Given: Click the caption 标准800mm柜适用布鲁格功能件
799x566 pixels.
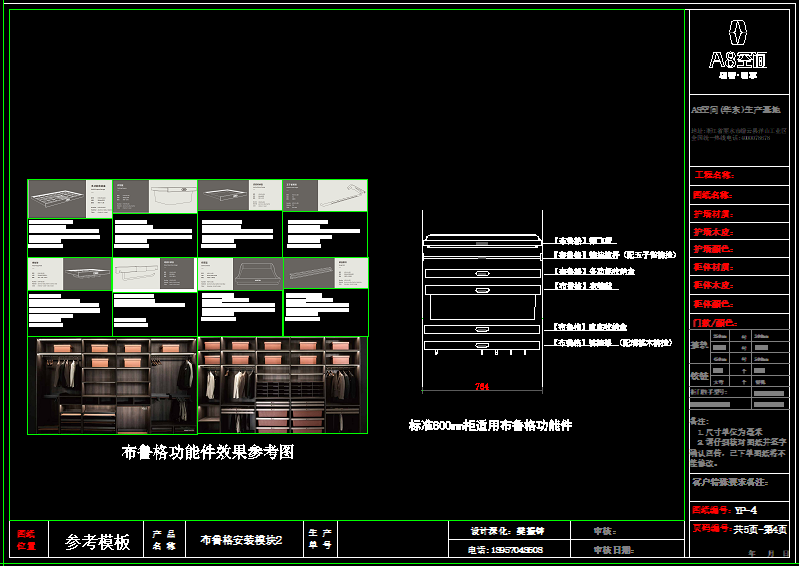Looking at the screenshot, I should pos(490,425).
